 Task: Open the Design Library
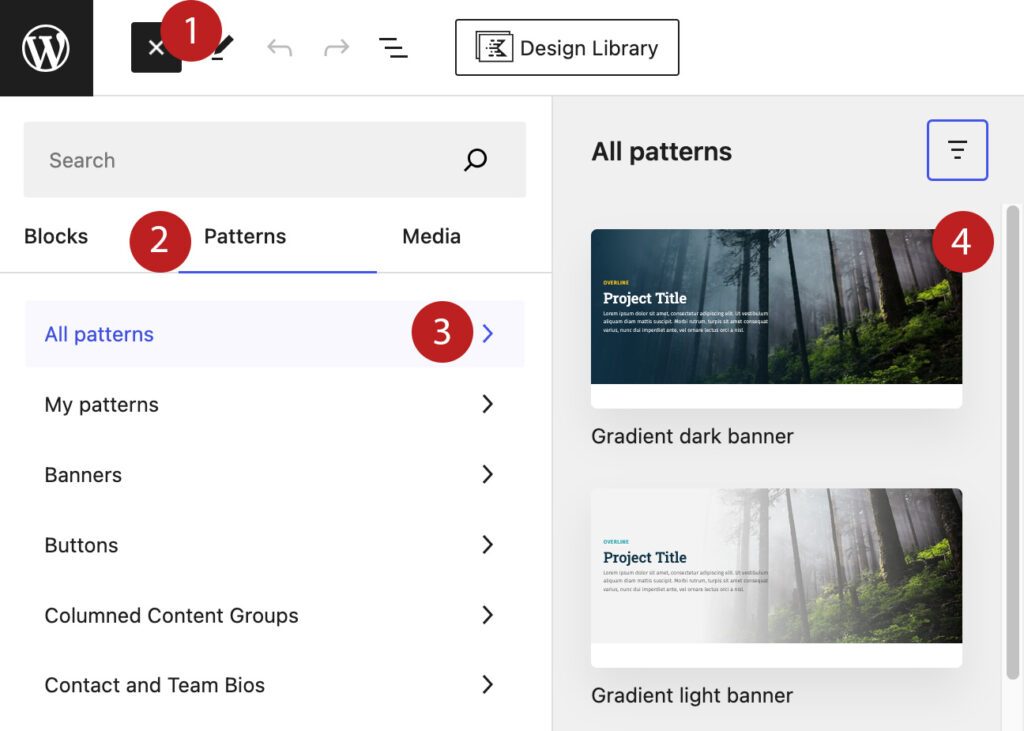(x=567, y=48)
